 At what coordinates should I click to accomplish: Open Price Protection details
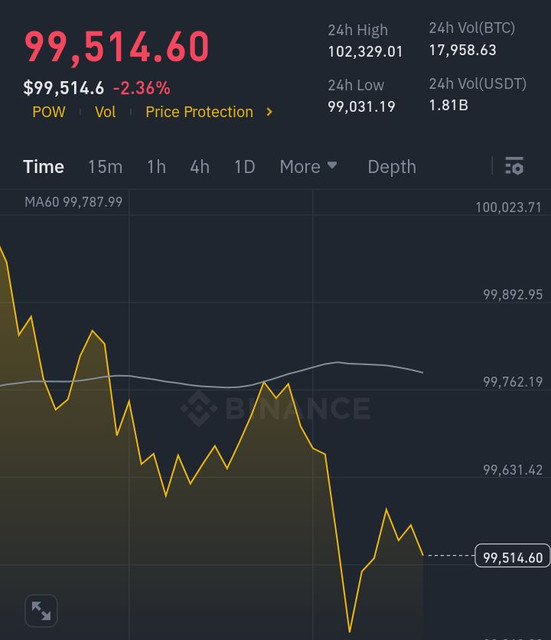tap(199, 112)
